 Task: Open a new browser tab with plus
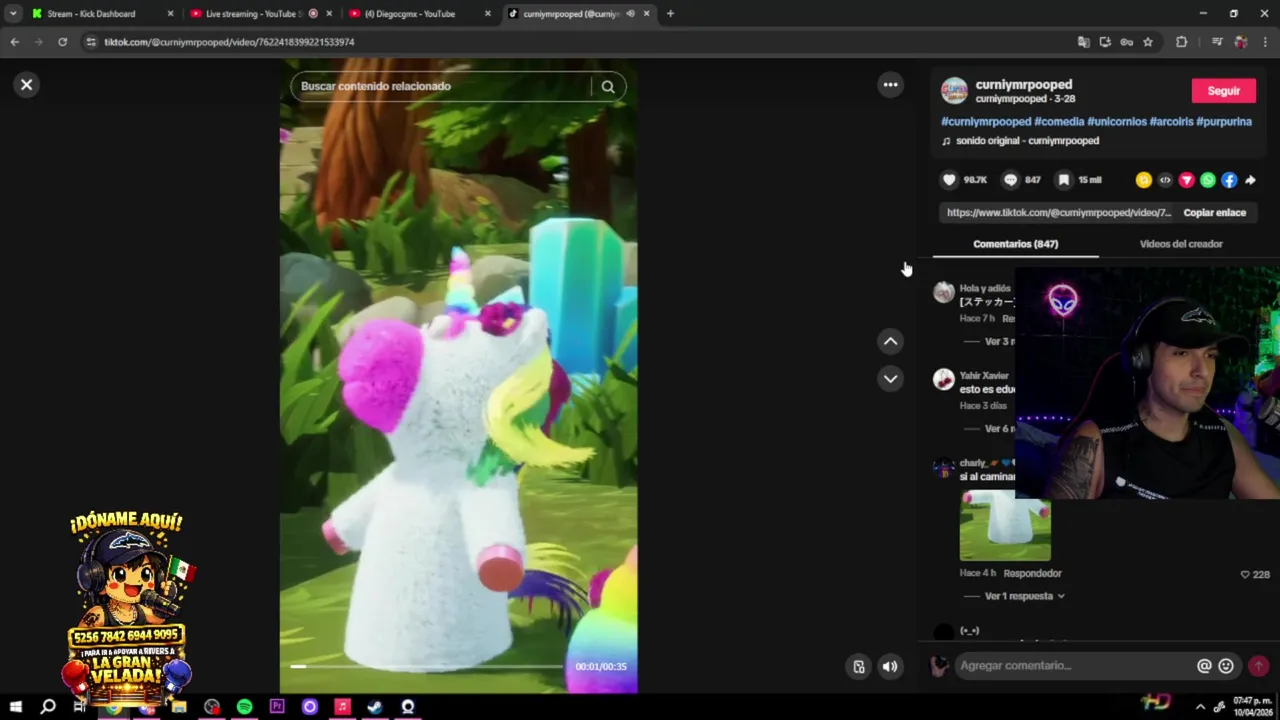pyautogui.click(x=670, y=14)
